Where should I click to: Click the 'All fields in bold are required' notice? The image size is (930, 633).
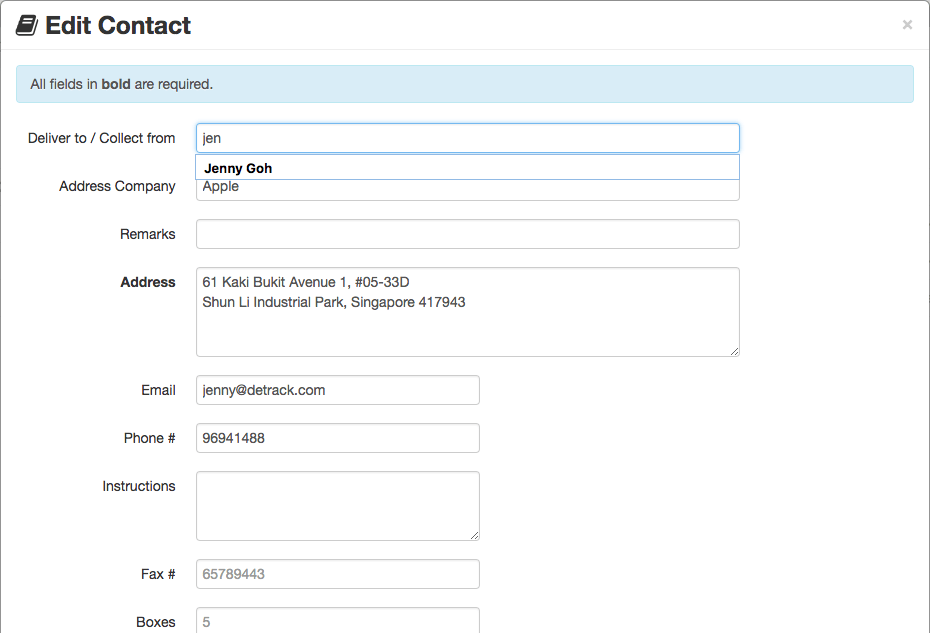464,84
